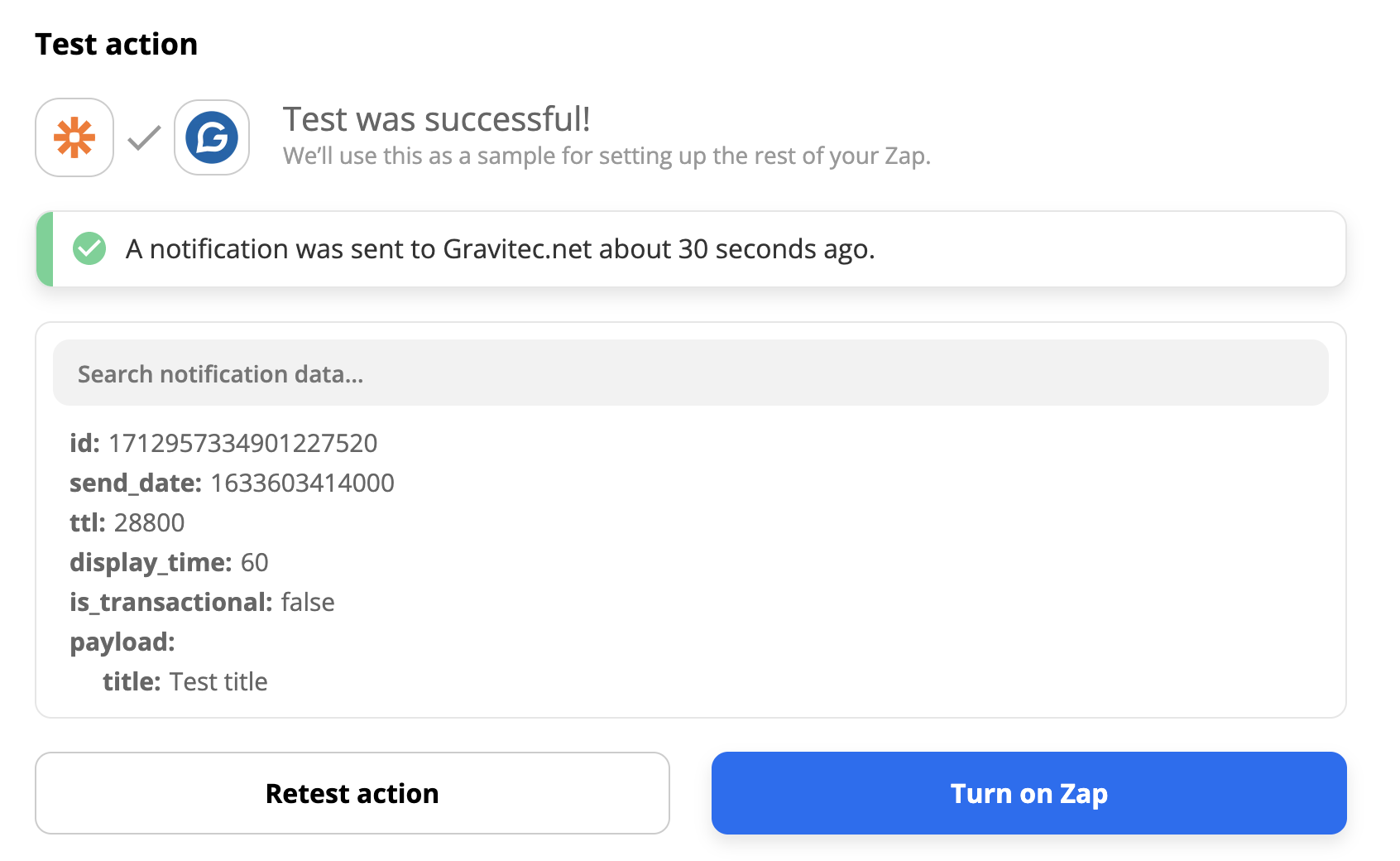Click the Retest action button
1400x861 pixels.
352,793
